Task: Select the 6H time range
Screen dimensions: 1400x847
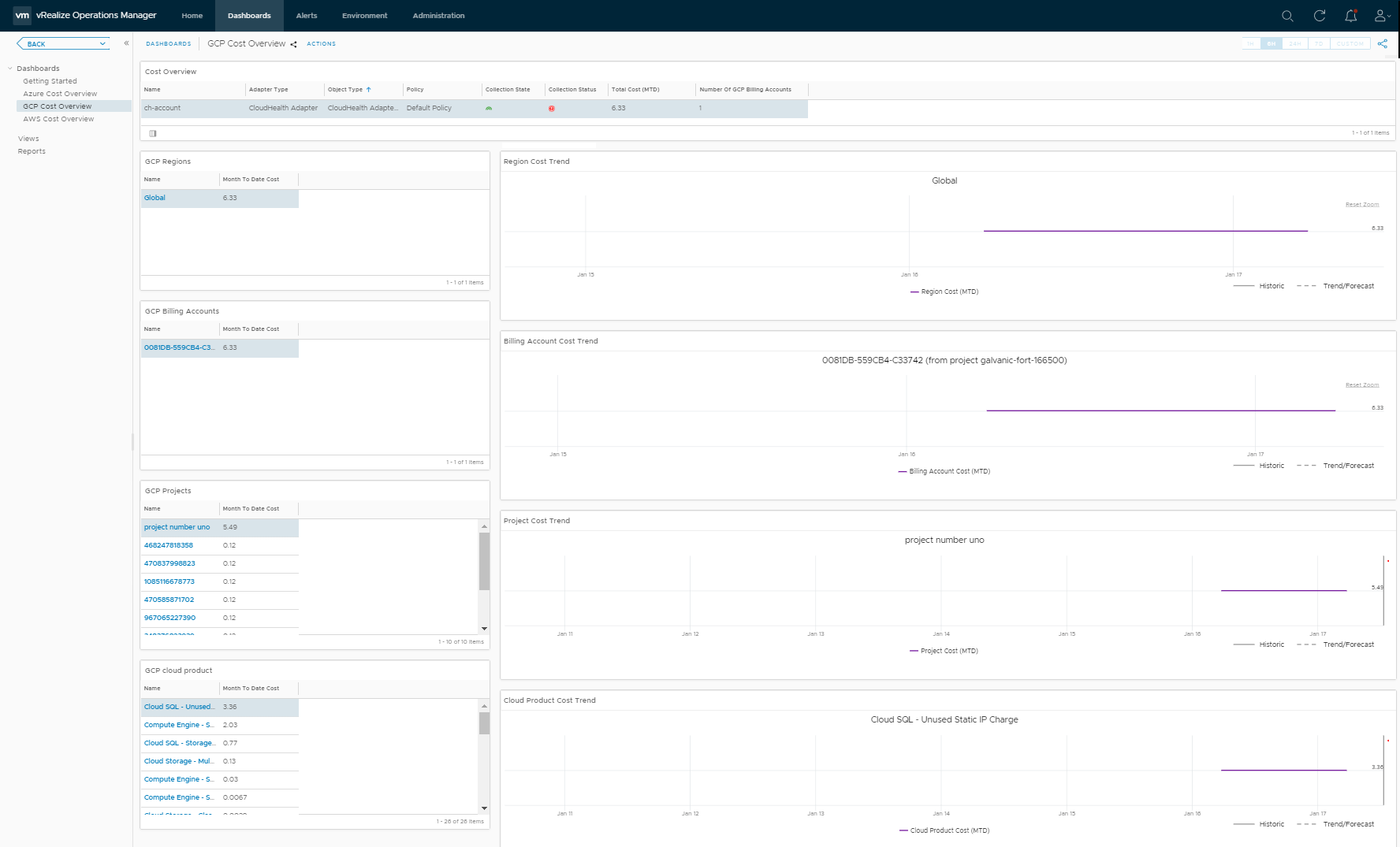Action: coord(1272,43)
